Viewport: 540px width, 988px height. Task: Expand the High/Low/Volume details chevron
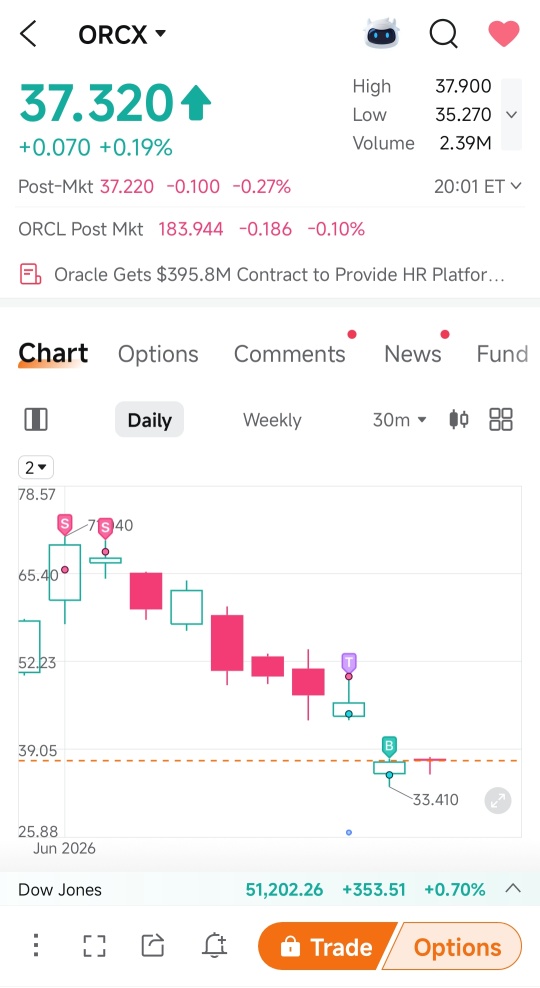[x=512, y=115]
